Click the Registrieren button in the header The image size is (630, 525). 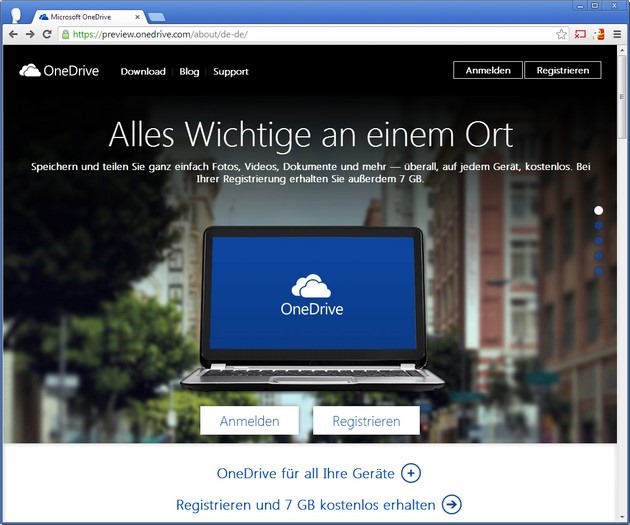[563, 70]
